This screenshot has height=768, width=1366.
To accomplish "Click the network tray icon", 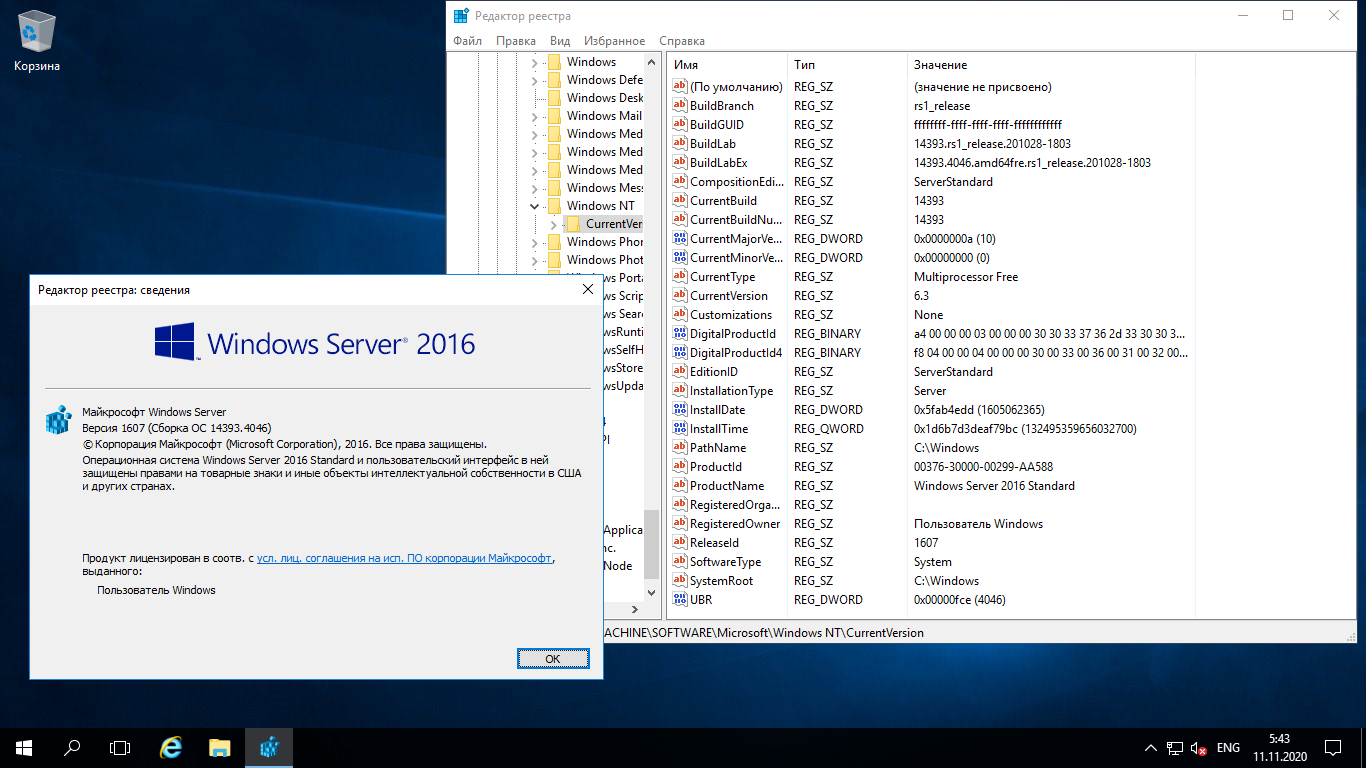I will [x=1173, y=748].
